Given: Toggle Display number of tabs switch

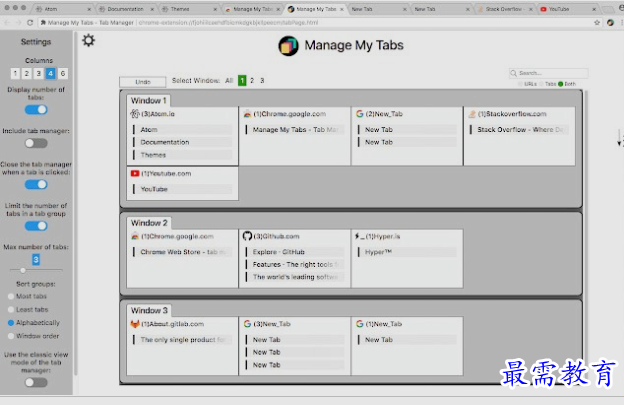Looking at the screenshot, I should 36,109.
